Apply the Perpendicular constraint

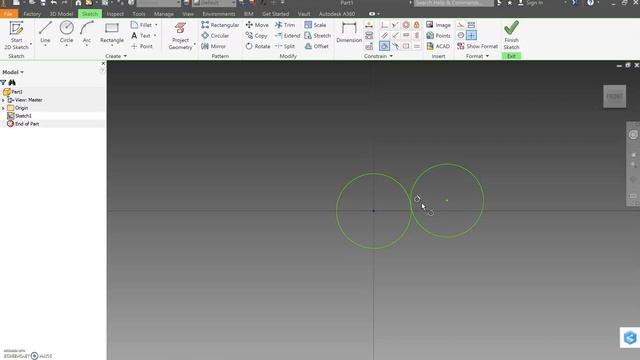click(x=395, y=36)
